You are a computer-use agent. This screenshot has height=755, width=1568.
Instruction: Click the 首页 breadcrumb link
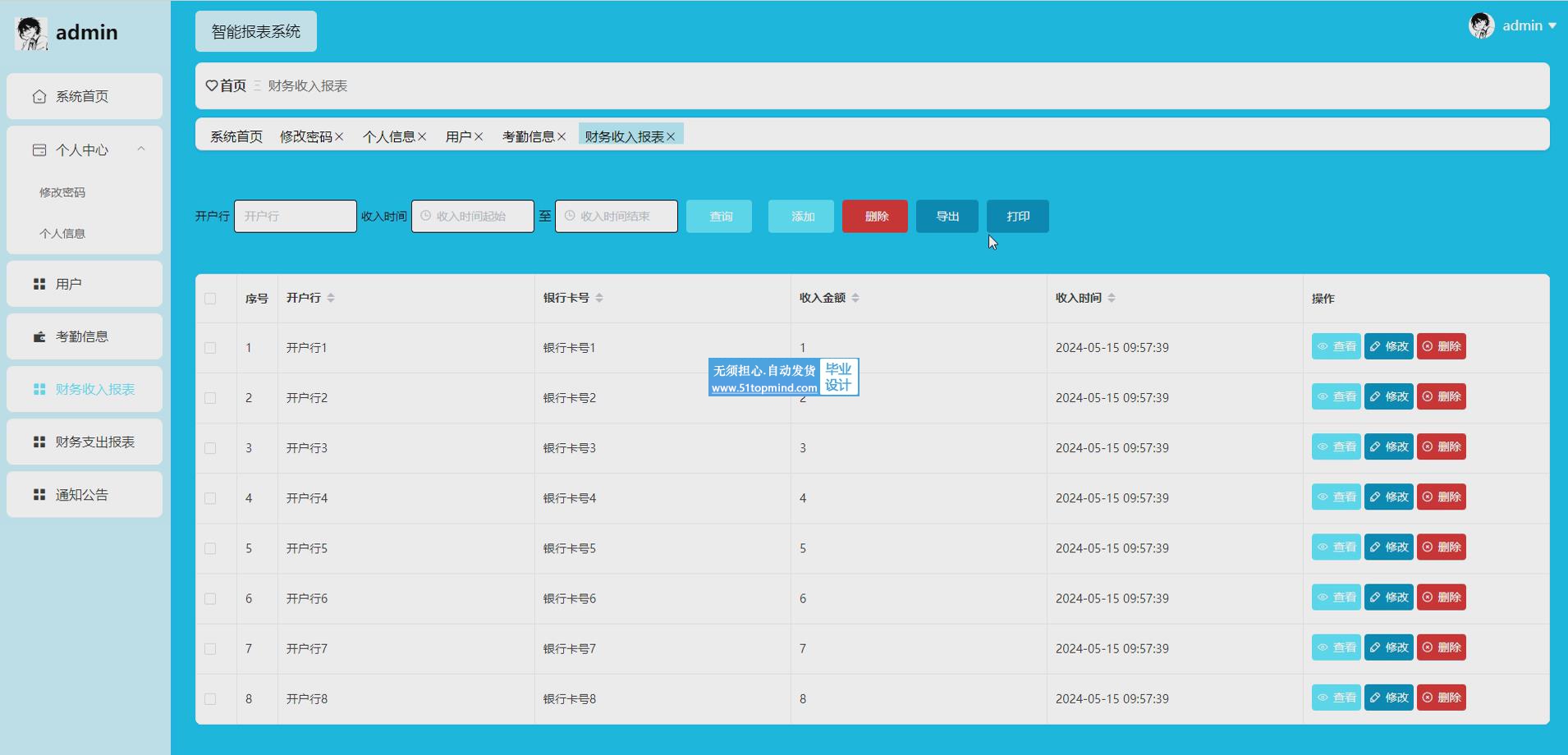tap(233, 85)
